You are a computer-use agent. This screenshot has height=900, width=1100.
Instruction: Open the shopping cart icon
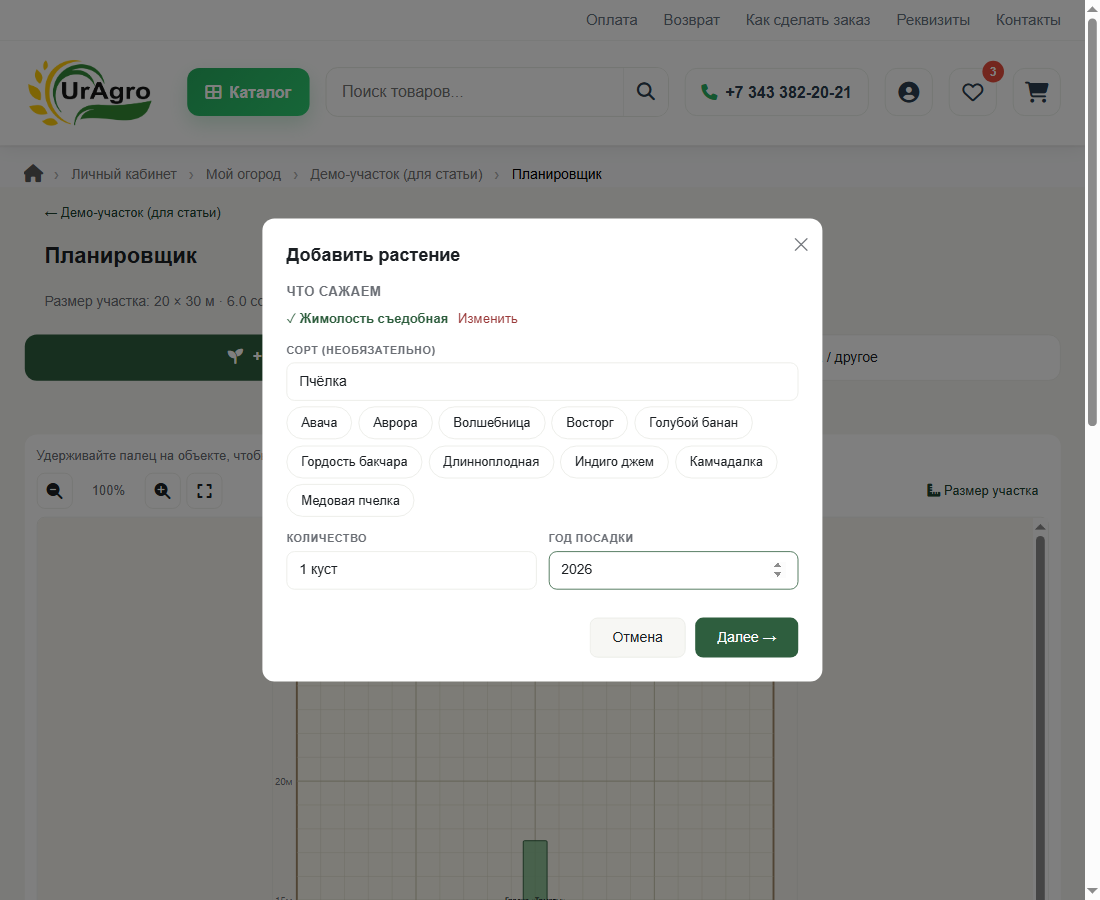[1037, 92]
